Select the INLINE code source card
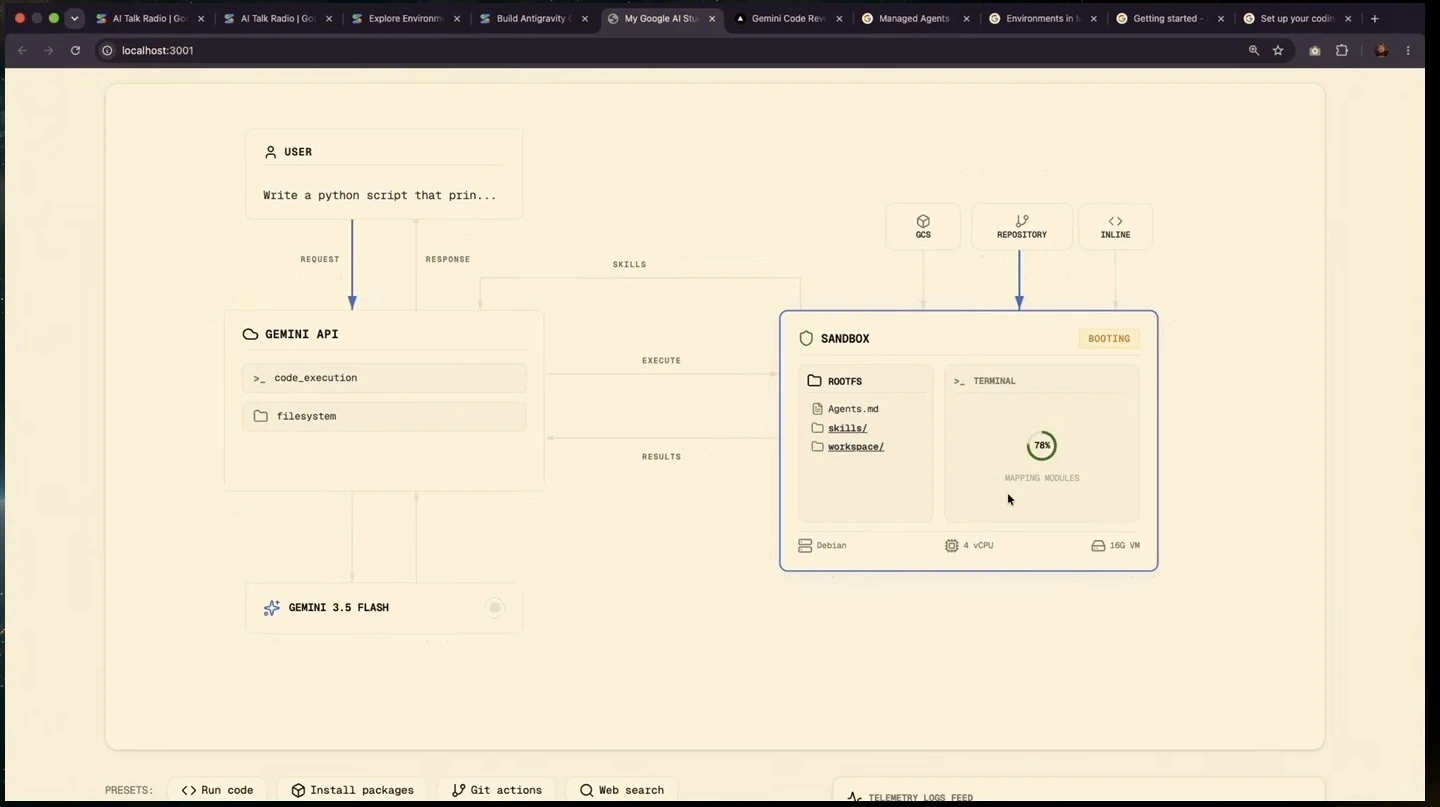 (x=1115, y=227)
